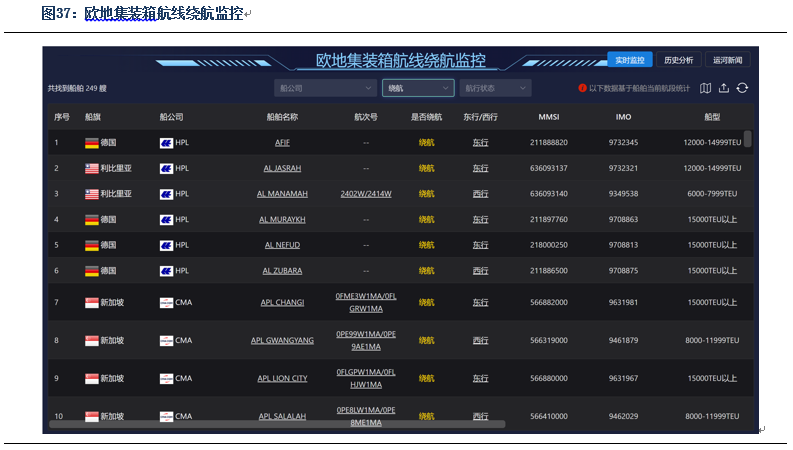
Task: Click the export upload icon
Action: [x=724, y=88]
